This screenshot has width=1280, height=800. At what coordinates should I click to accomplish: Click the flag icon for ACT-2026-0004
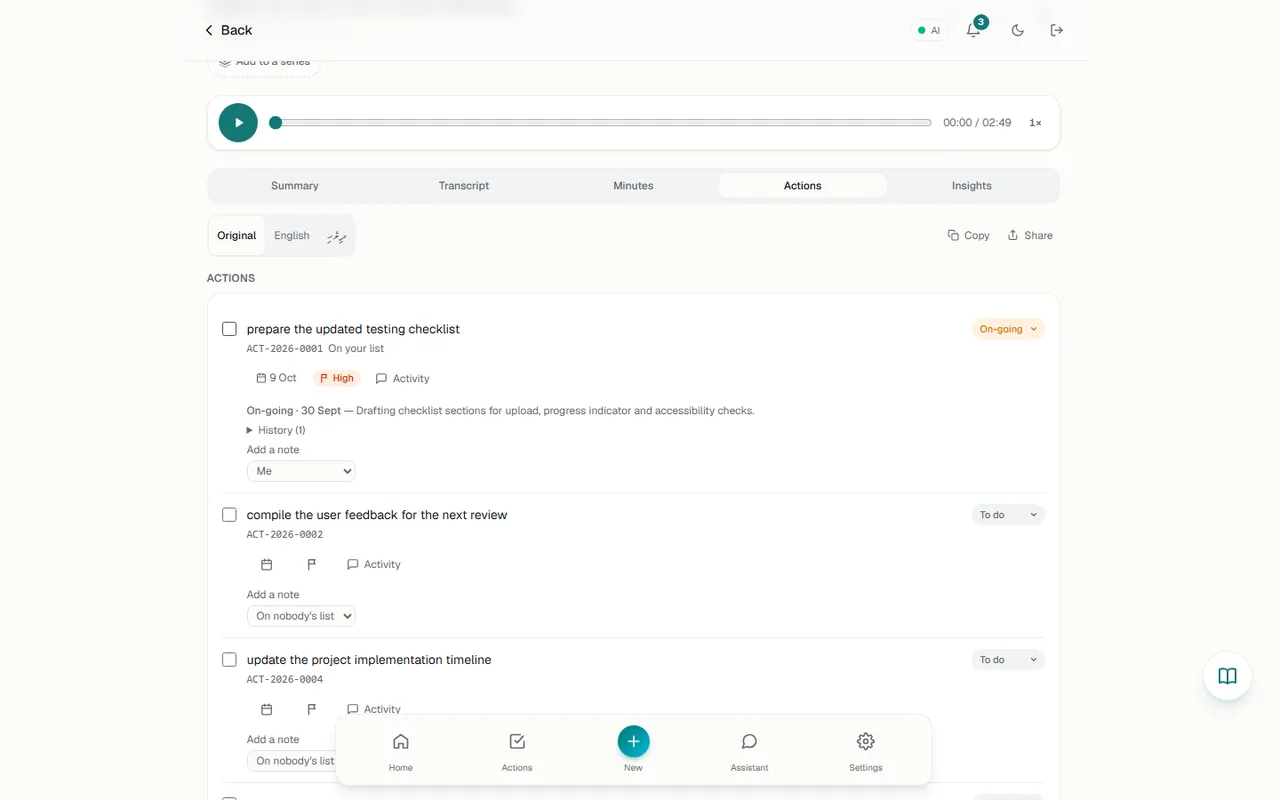[311, 709]
